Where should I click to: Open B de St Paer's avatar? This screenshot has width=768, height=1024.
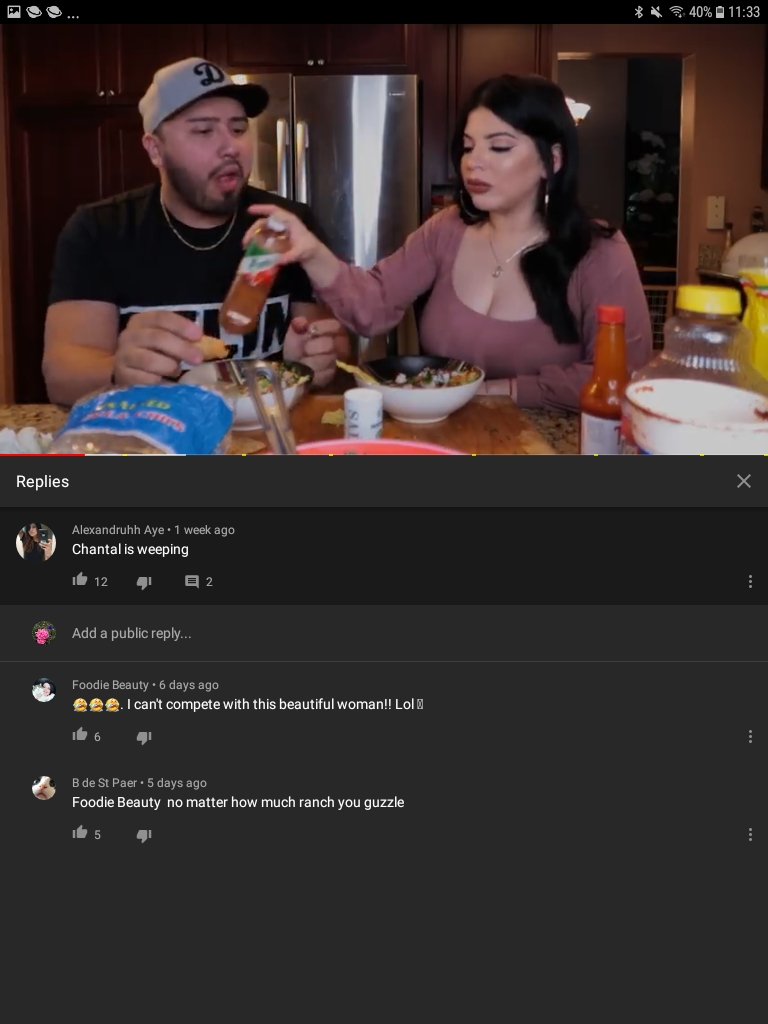coord(44,788)
